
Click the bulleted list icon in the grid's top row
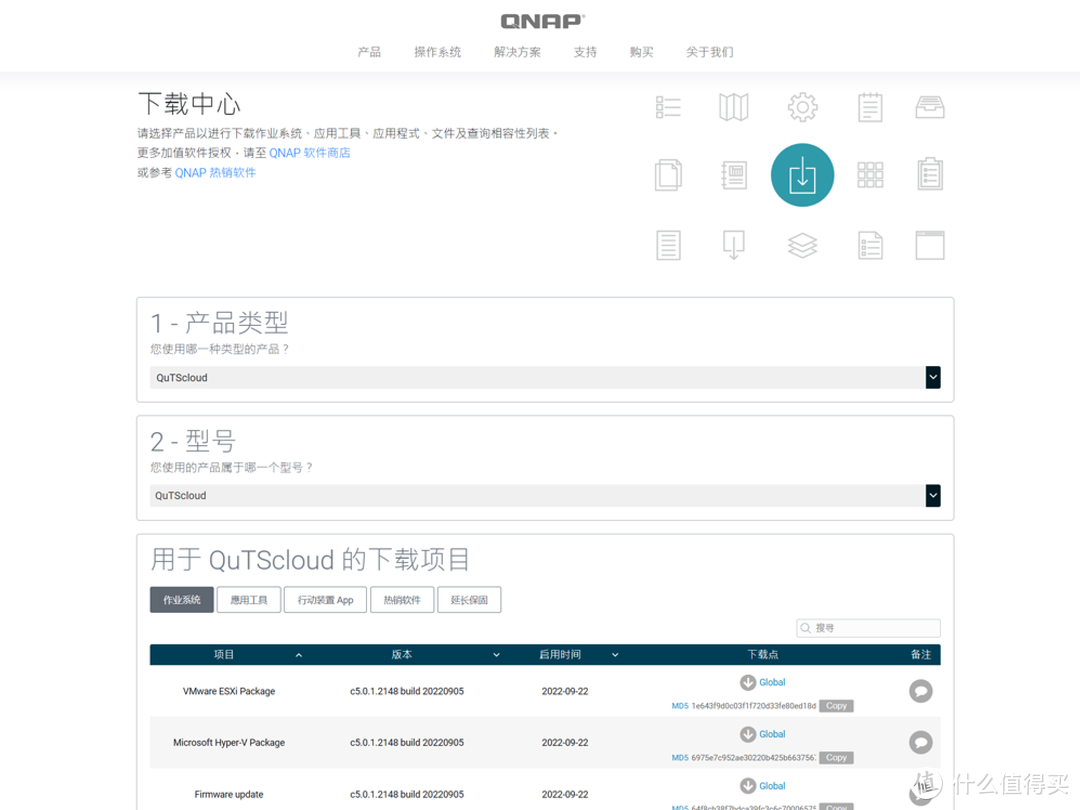pyautogui.click(x=668, y=107)
